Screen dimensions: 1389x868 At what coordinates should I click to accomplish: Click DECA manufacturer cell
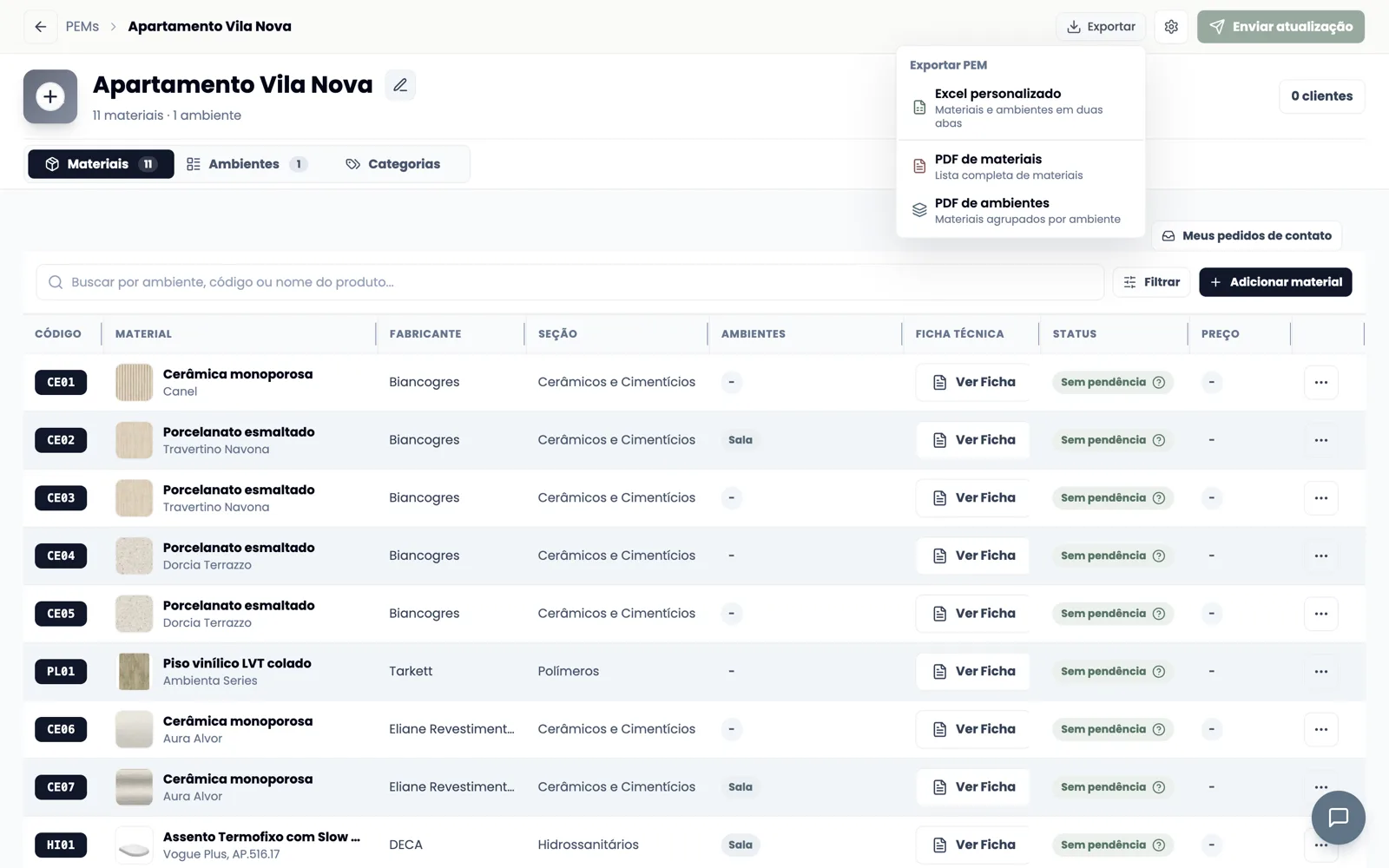click(x=405, y=845)
